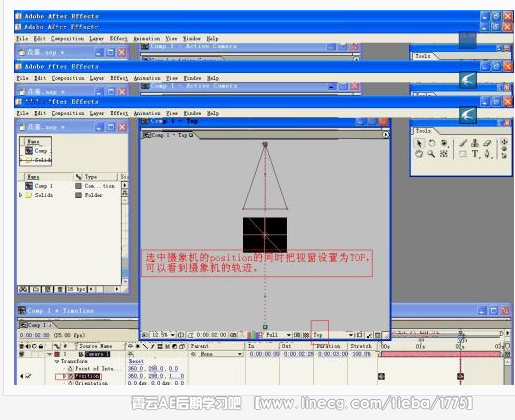Select the Rotation tool in Tools palette
The width and height of the screenshot is (515, 420).
(x=432, y=143)
